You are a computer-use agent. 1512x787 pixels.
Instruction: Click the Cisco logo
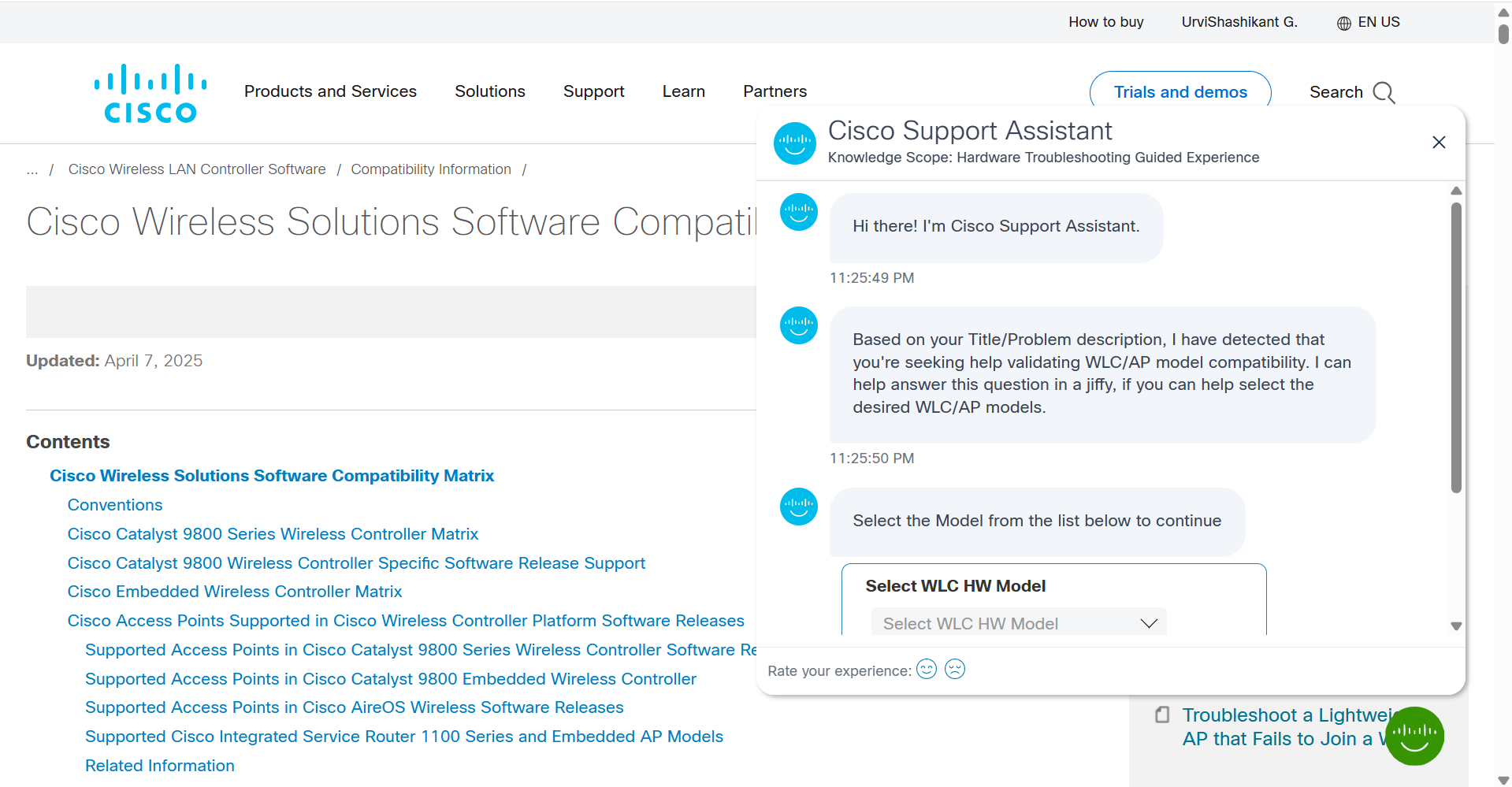[x=150, y=94]
